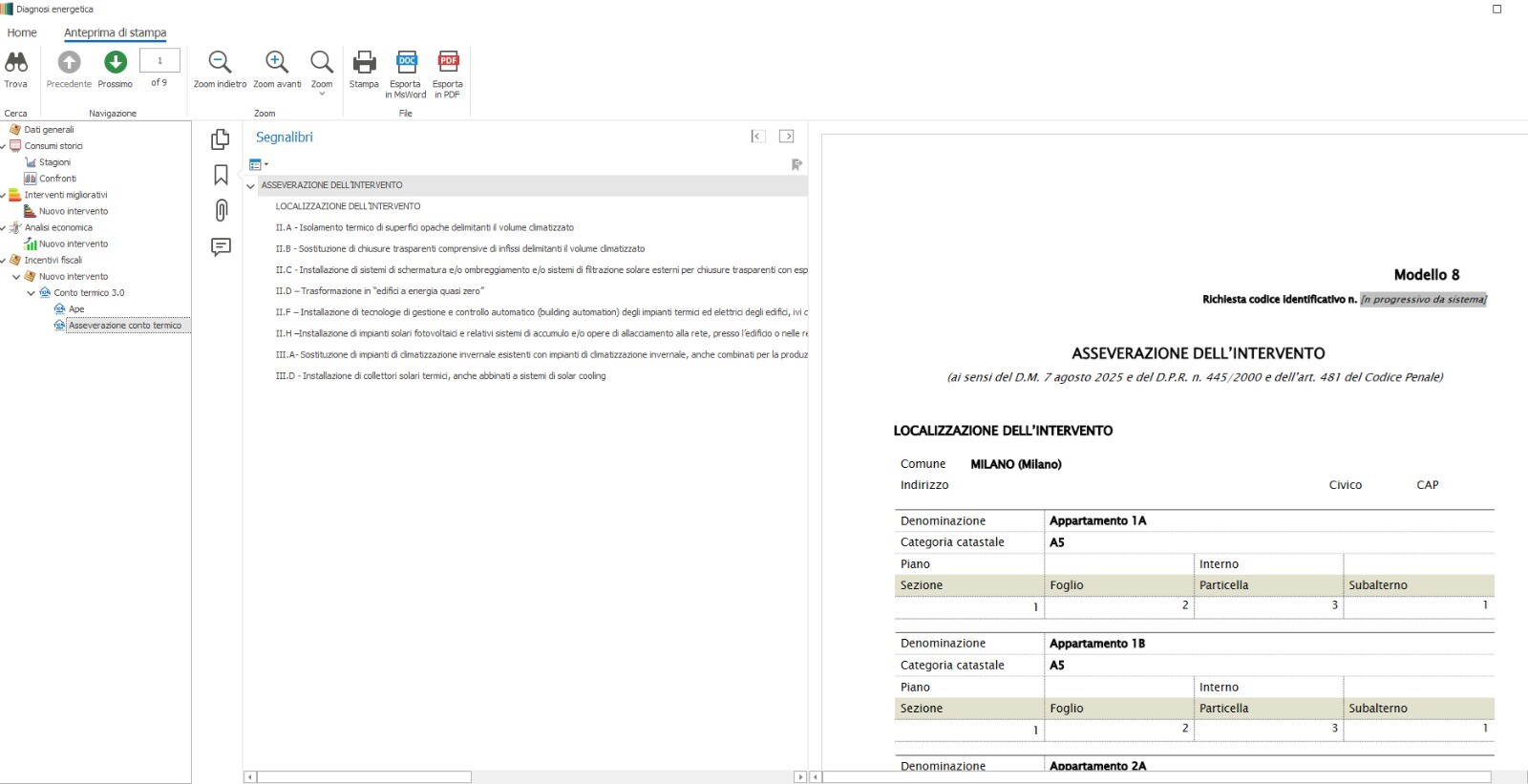Collapse the Analisi economica node
1528x784 pixels.
coord(4,228)
